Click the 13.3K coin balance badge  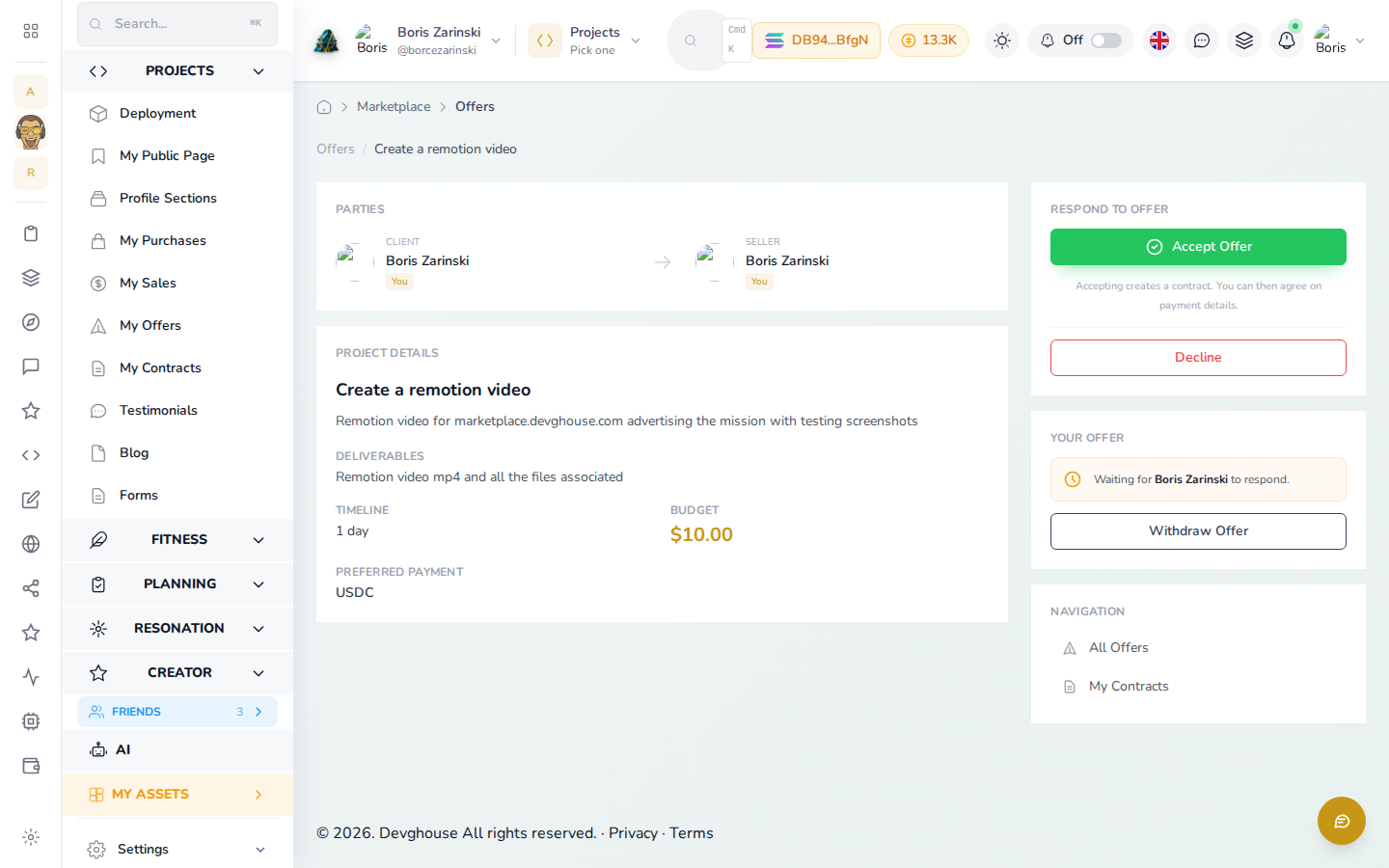929,41
